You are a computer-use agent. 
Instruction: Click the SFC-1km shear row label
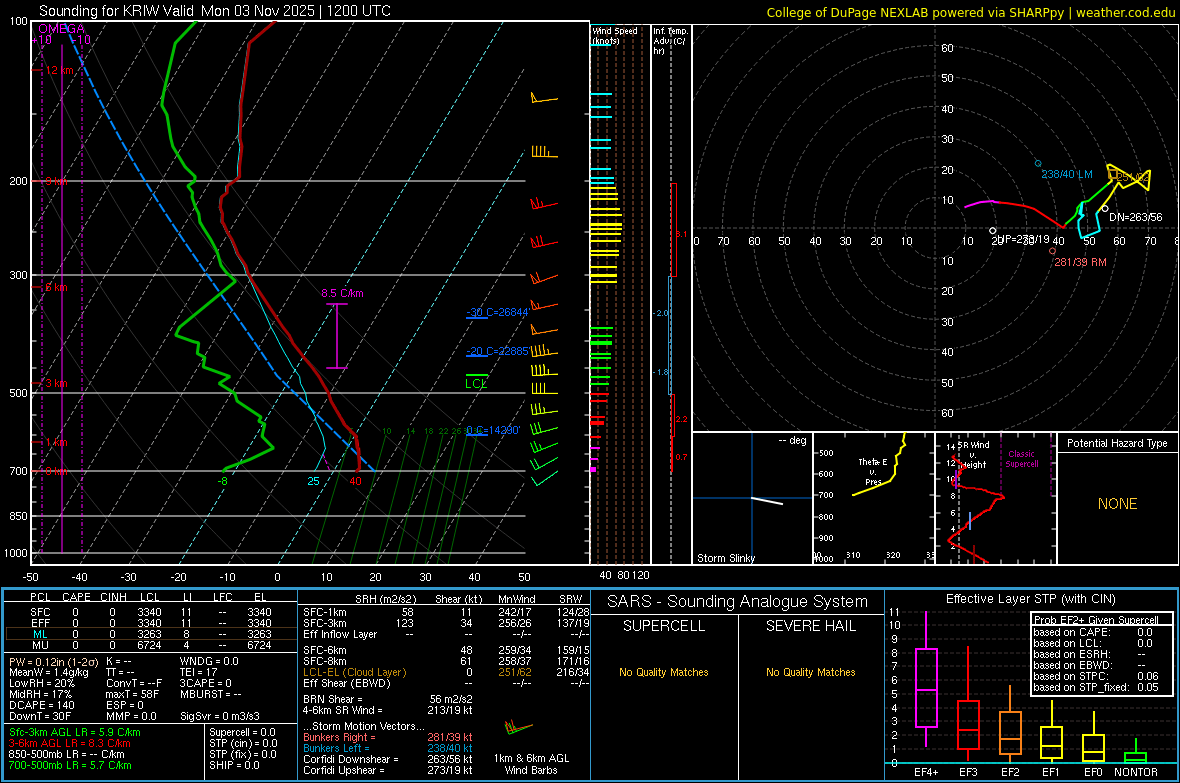click(325, 612)
